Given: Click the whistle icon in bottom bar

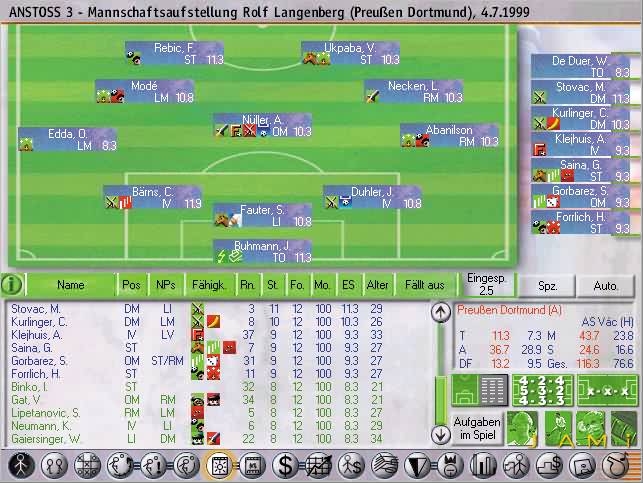Looking at the screenshot, I should pyautogui.click(x=615, y=465).
